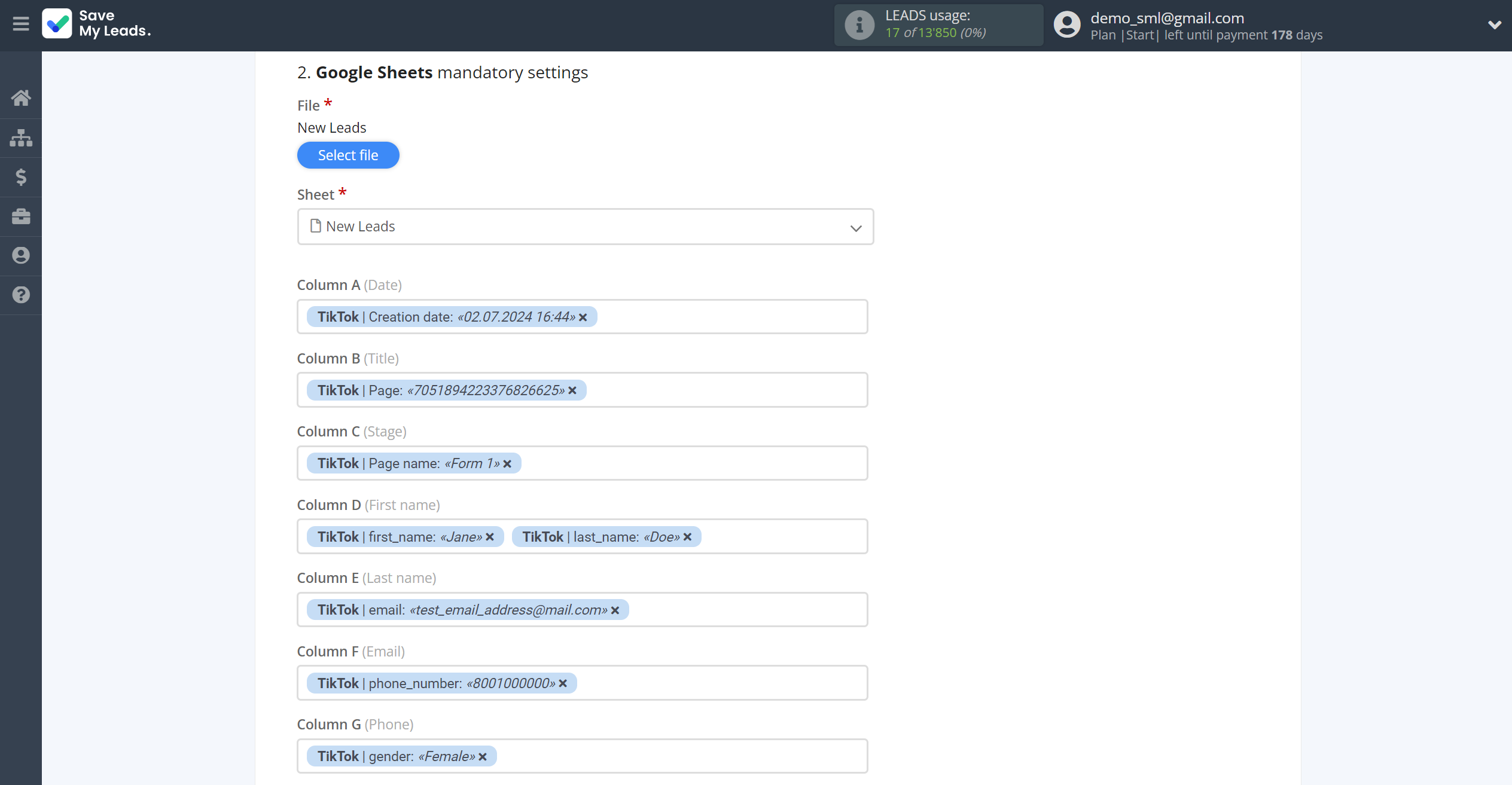Click the Google Sheets mandatory settings heading

443,72
